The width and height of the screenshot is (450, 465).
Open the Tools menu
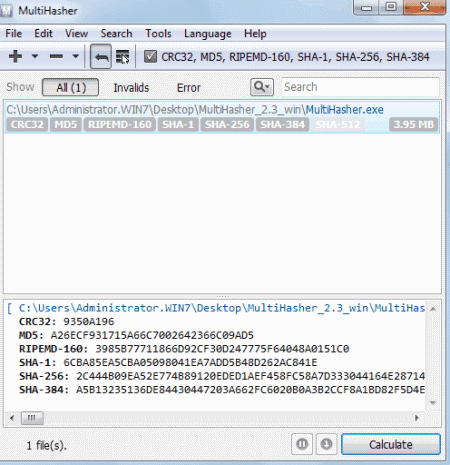(158, 34)
